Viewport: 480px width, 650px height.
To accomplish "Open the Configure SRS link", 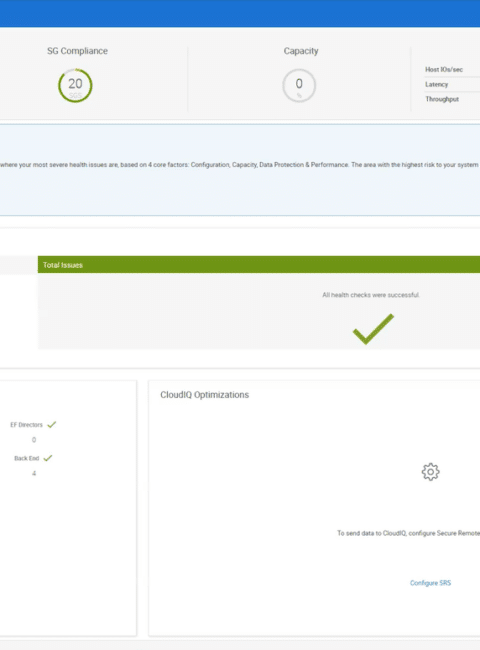I will [x=430, y=583].
